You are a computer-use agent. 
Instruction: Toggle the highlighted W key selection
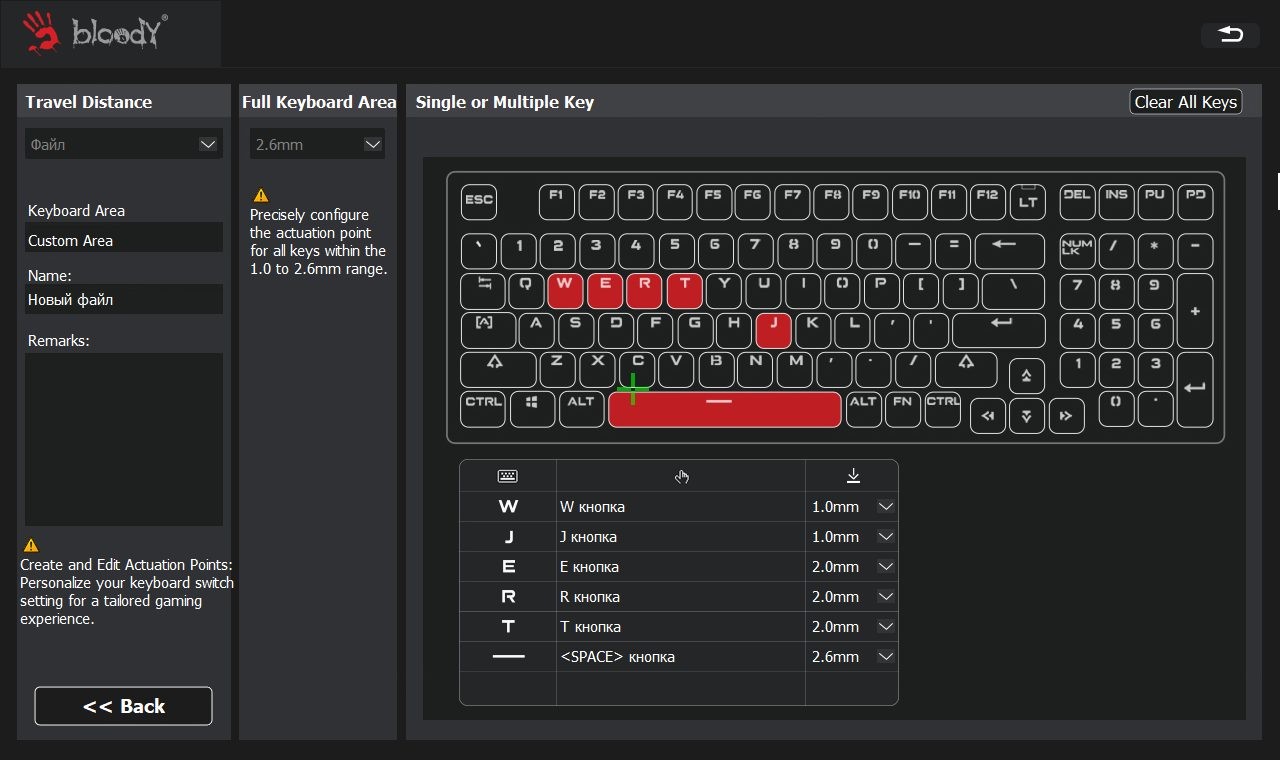pyautogui.click(x=565, y=291)
